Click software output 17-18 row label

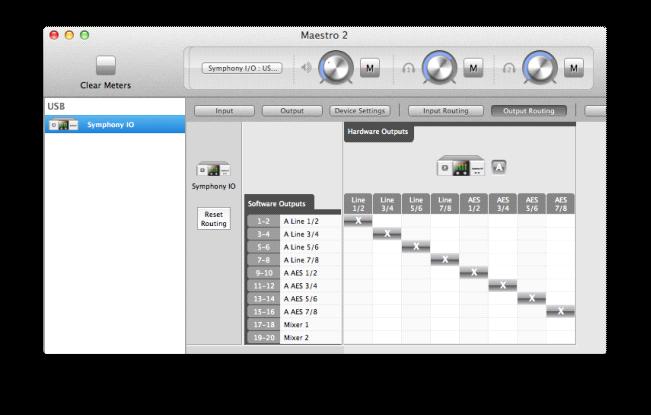263,324
